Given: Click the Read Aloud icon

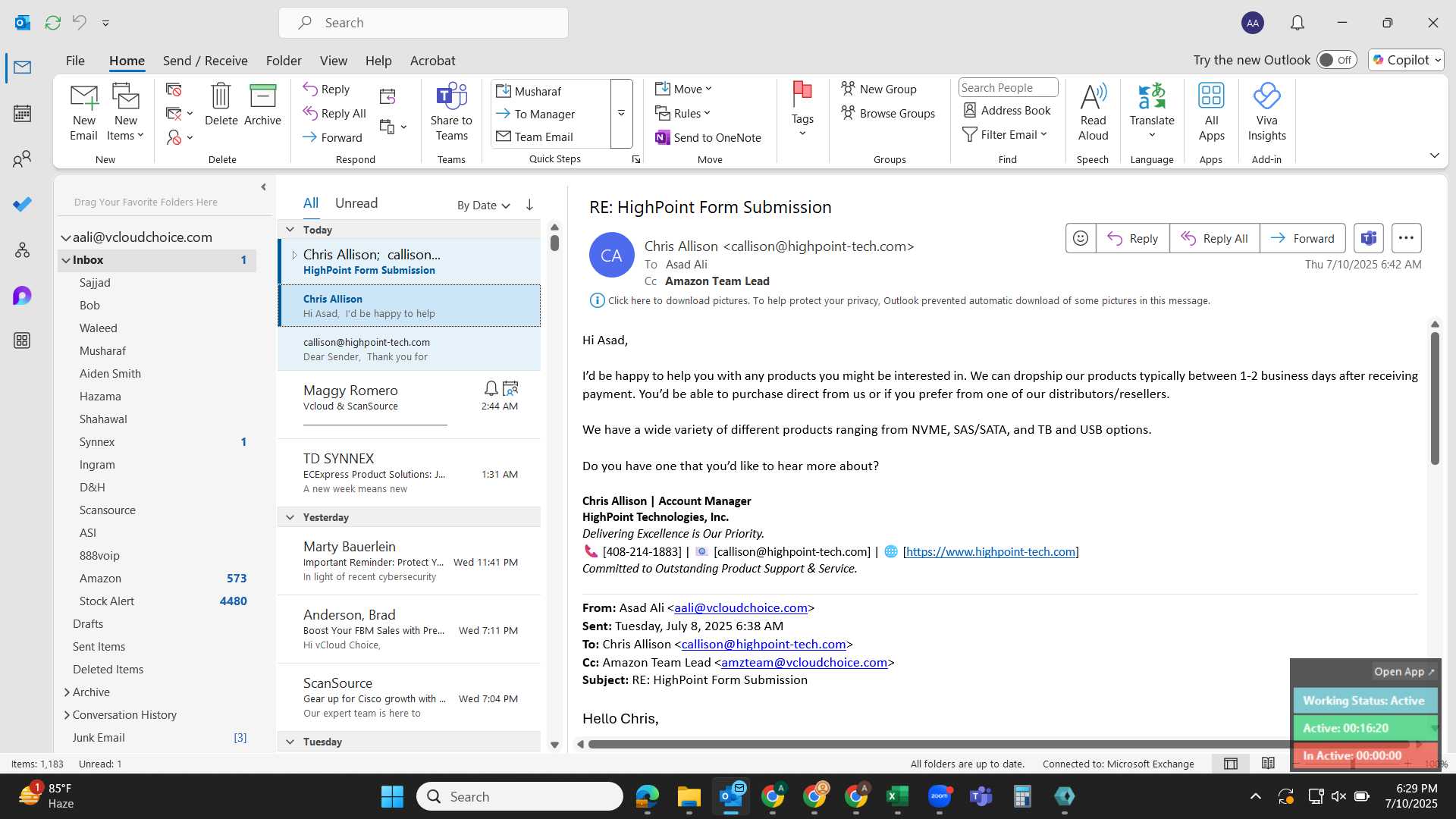Looking at the screenshot, I should pos(1093,111).
